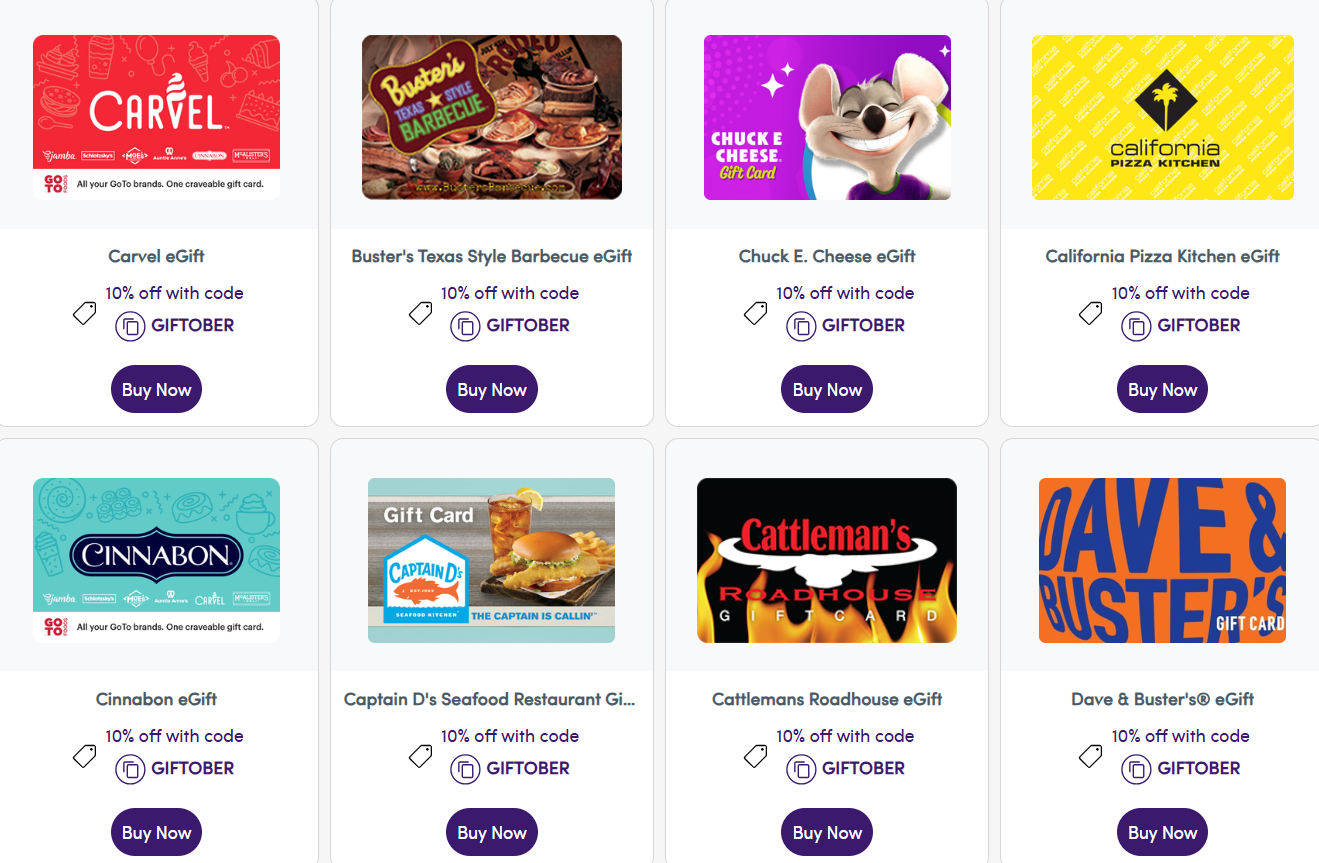The height and width of the screenshot is (863, 1319).
Task: Click the tag icon beside Captain D's offer
Action: point(420,755)
